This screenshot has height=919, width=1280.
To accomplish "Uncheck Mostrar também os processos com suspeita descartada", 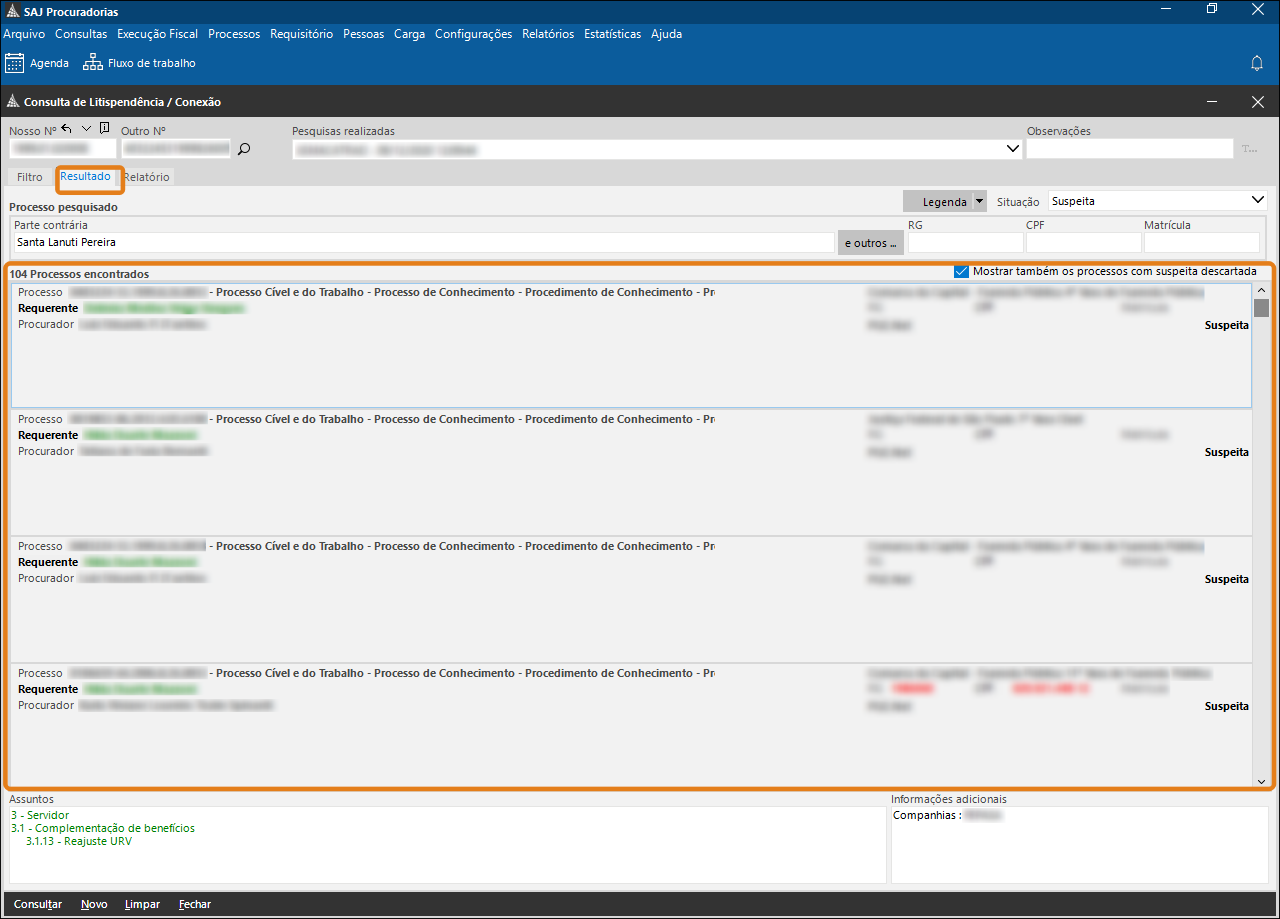I will [x=962, y=271].
